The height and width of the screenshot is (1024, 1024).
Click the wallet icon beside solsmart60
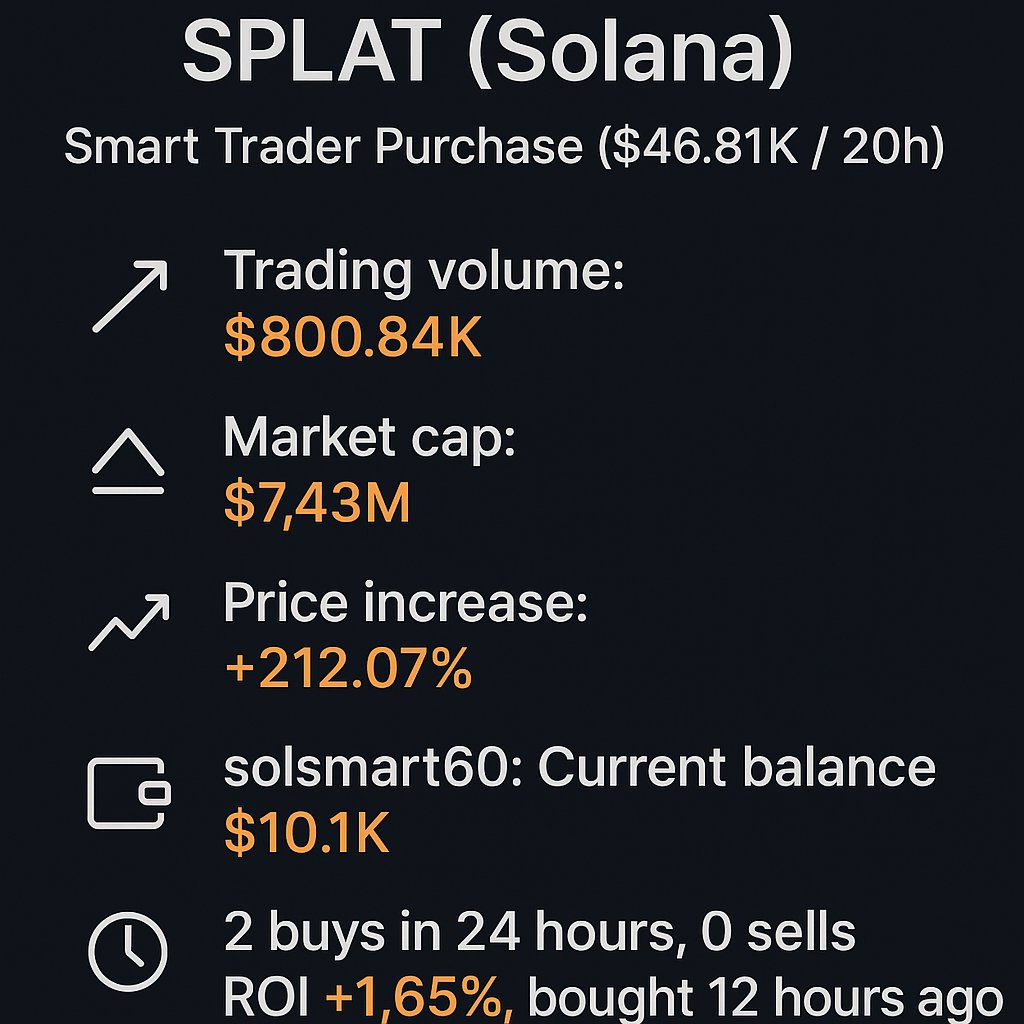click(x=129, y=793)
